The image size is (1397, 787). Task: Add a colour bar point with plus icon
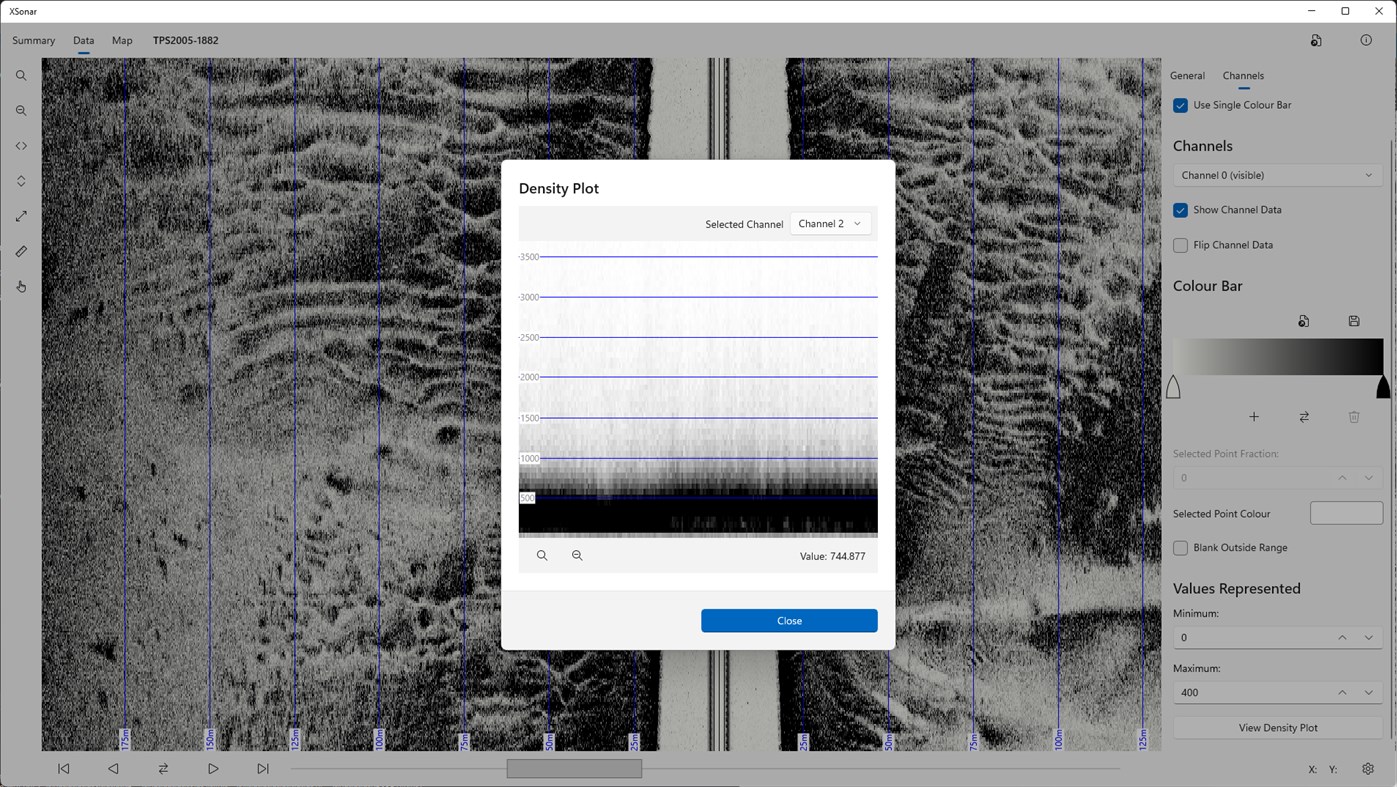coord(1254,417)
